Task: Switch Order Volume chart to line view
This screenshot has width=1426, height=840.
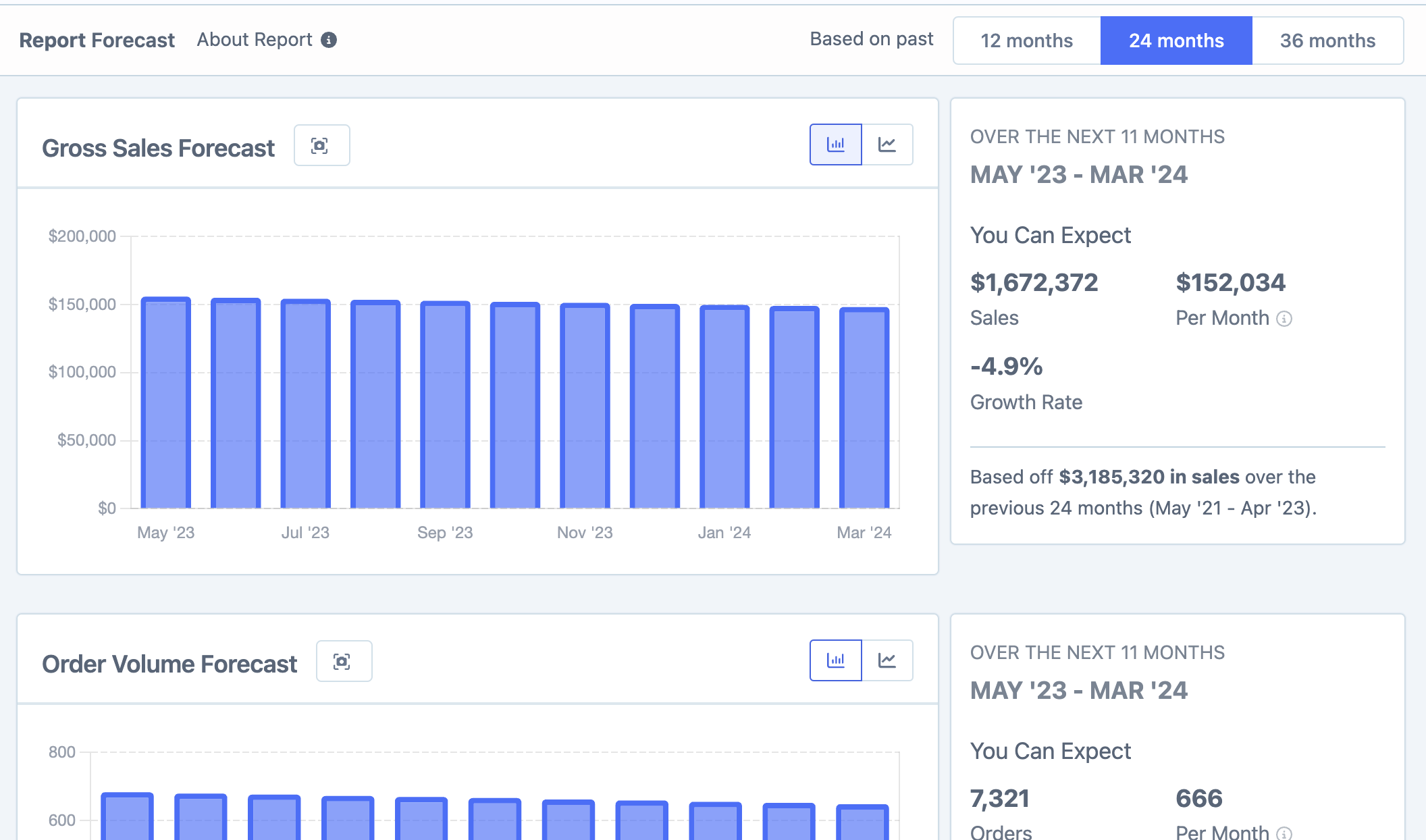Action: click(887, 660)
